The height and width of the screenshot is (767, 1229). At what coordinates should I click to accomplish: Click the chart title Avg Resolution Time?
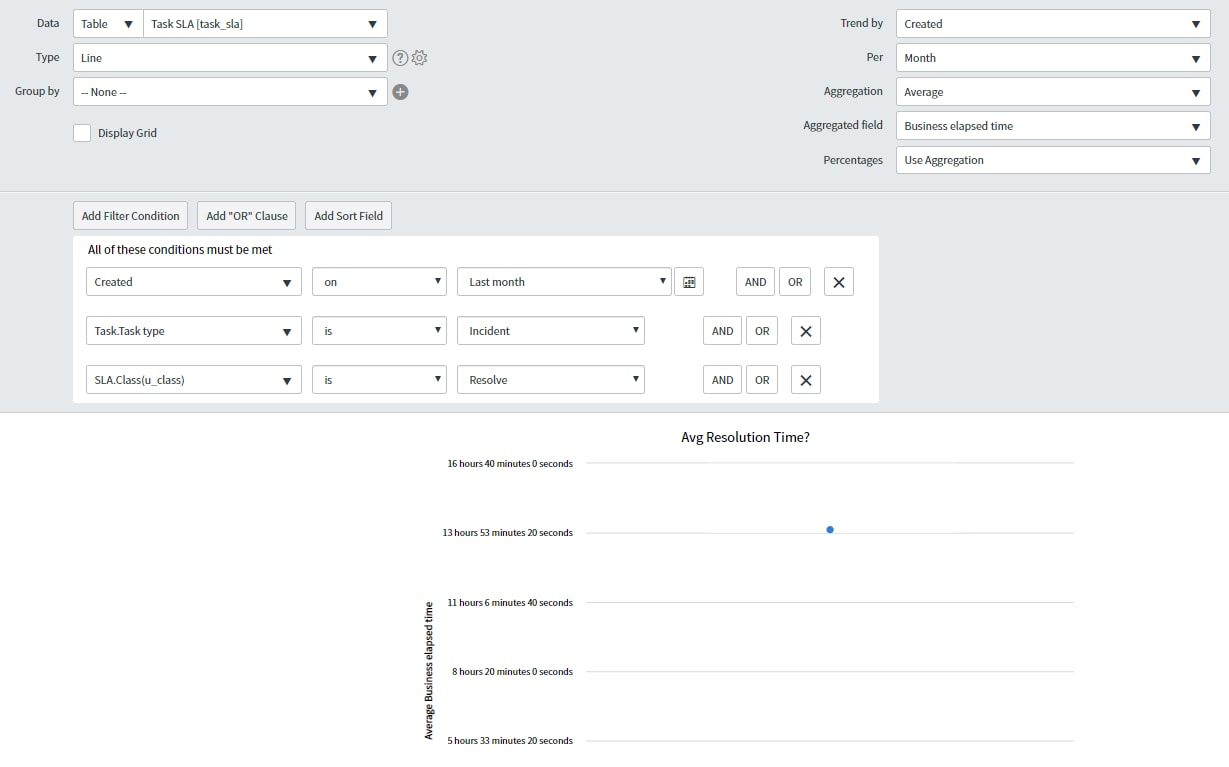(745, 437)
